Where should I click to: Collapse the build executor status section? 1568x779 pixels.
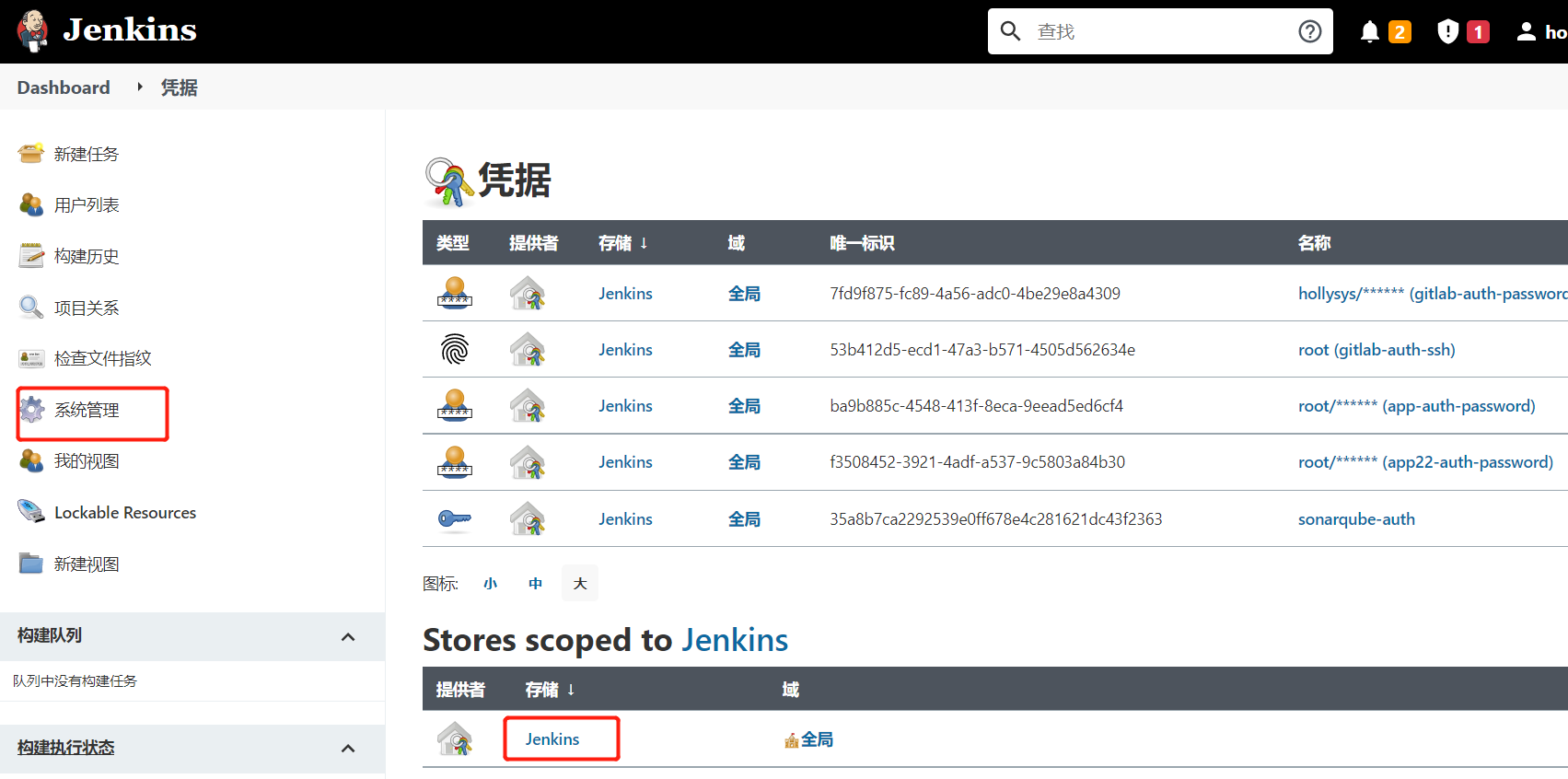click(x=348, y=749)
